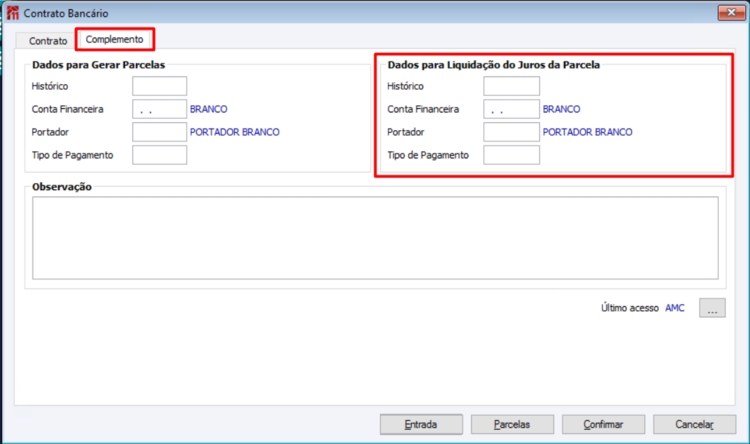Image resolution: width=750 pixels, height=444 pixels.
Task: Click Histórico field under Liquidação do Juros
Action: click(511, 86)
